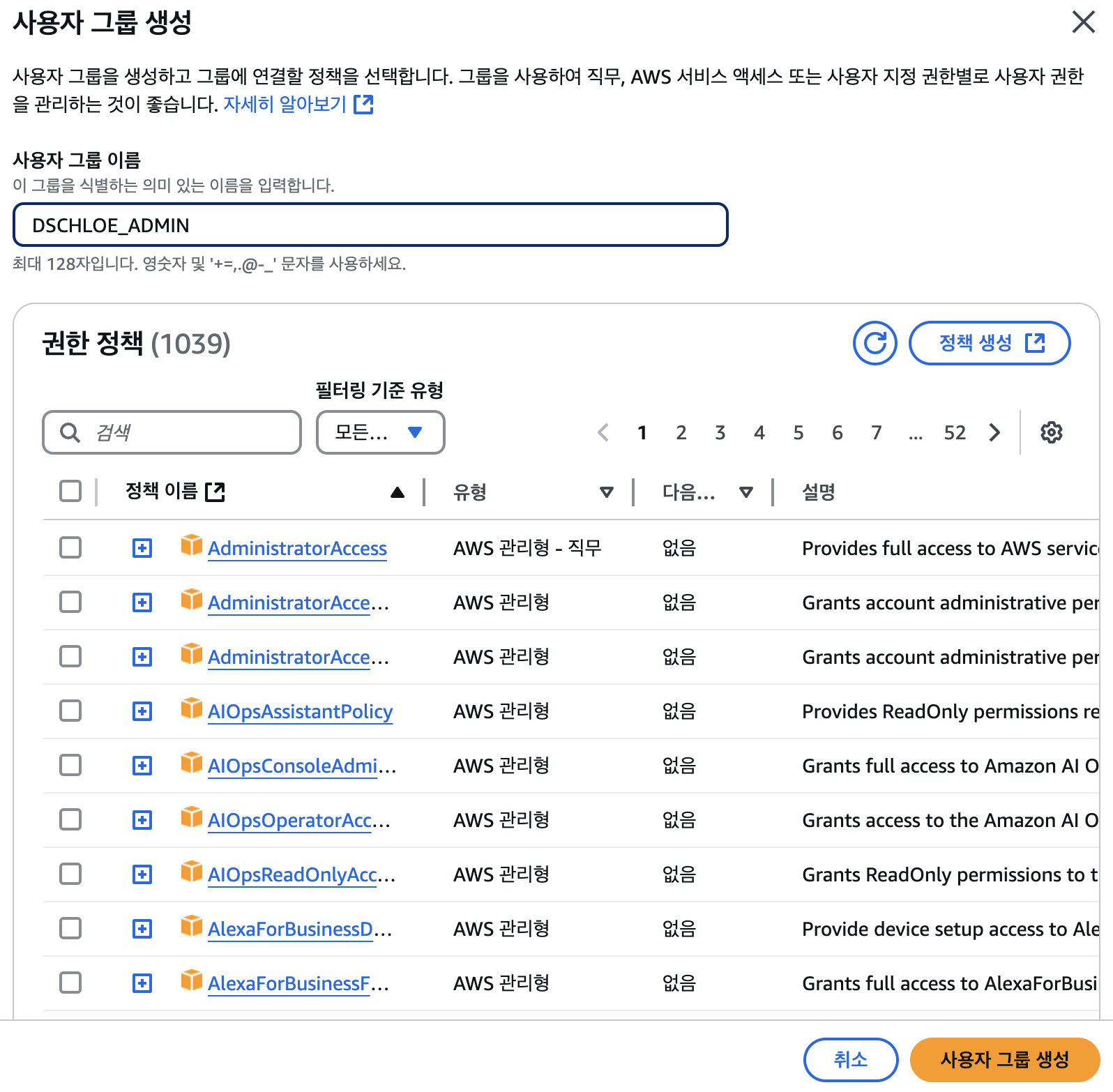Expand AIOpsAssistantPolicy details plus icon
This screenshot has width=1113, height=1092.
tap(142, 711)
